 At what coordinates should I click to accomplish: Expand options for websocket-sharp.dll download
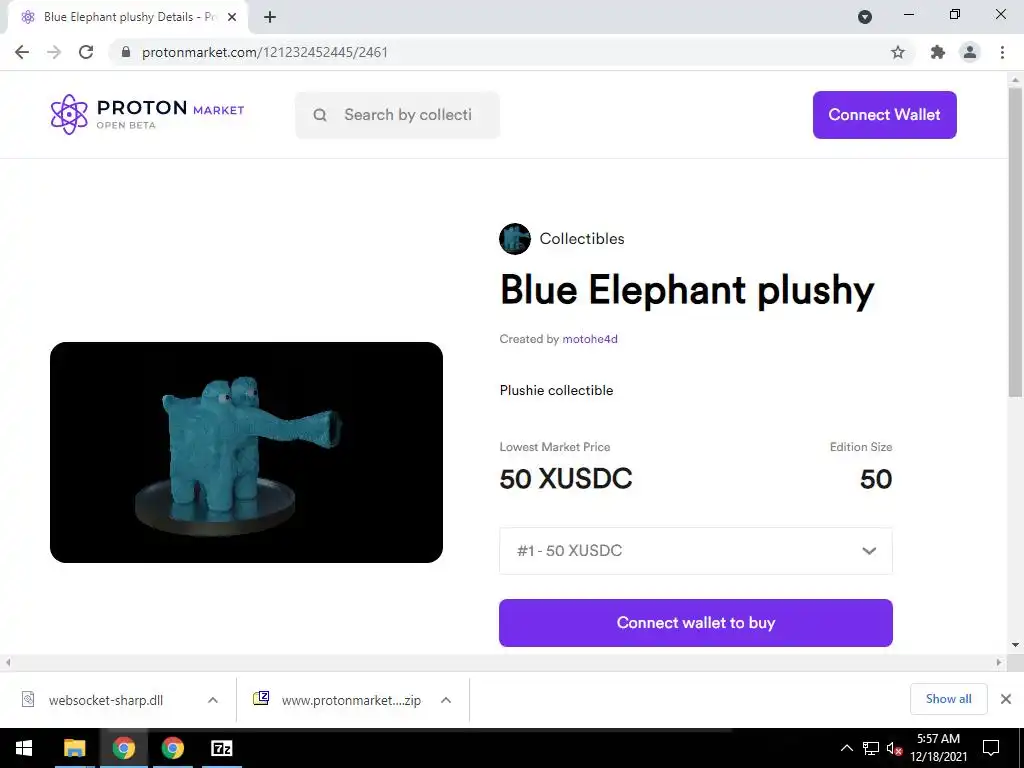(x=213, y=700)
